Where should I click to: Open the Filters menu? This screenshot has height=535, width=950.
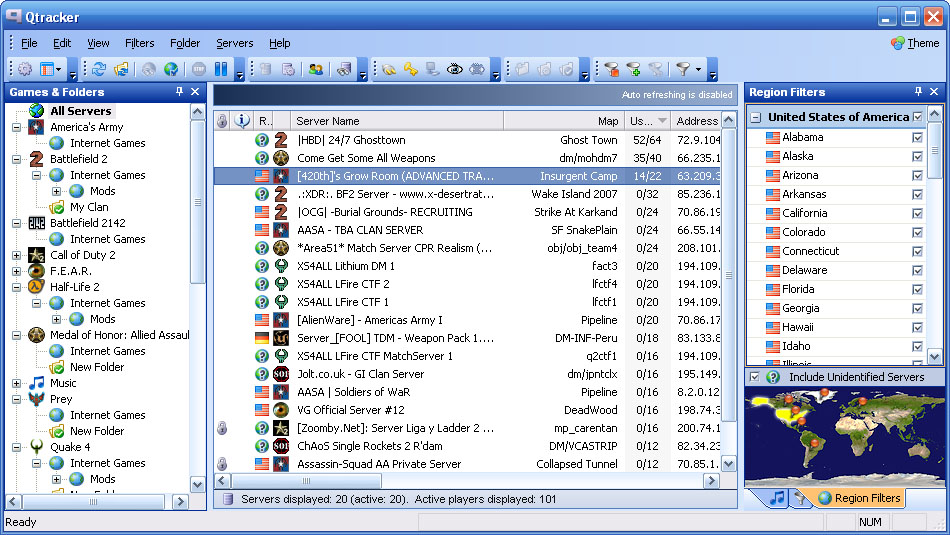click(139, 43)
